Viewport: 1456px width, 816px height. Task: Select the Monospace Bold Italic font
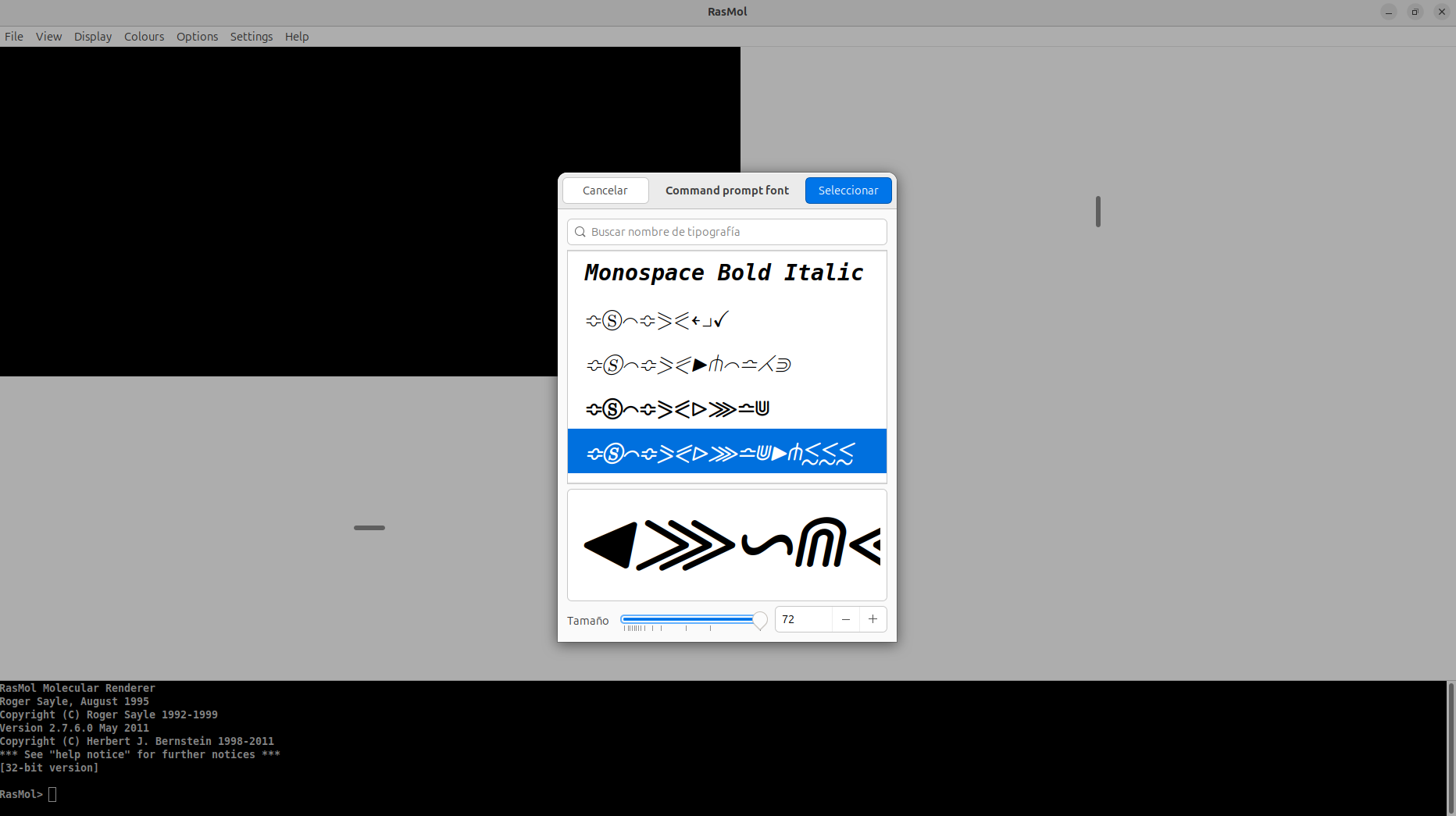724,273
